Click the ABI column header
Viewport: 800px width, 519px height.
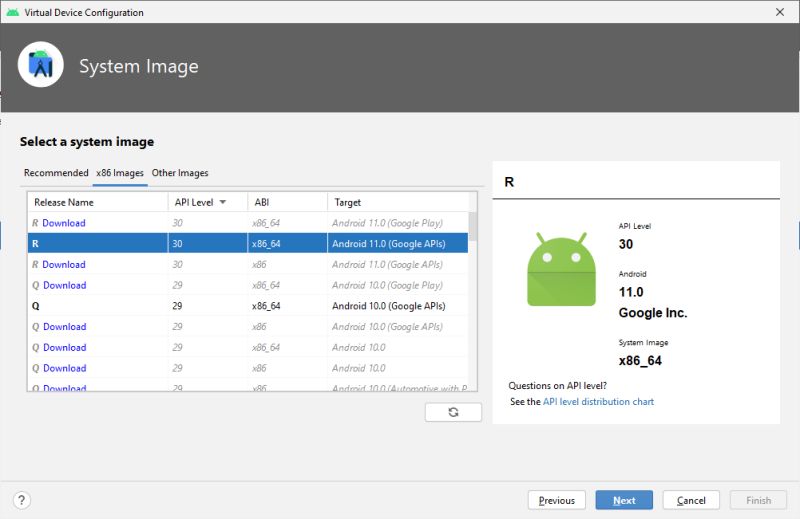[x=287, y=202]
